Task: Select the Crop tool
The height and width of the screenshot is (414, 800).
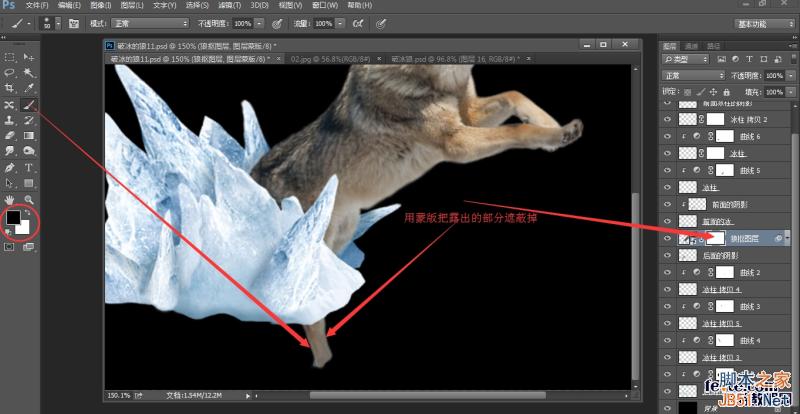Action: [10, 89]
